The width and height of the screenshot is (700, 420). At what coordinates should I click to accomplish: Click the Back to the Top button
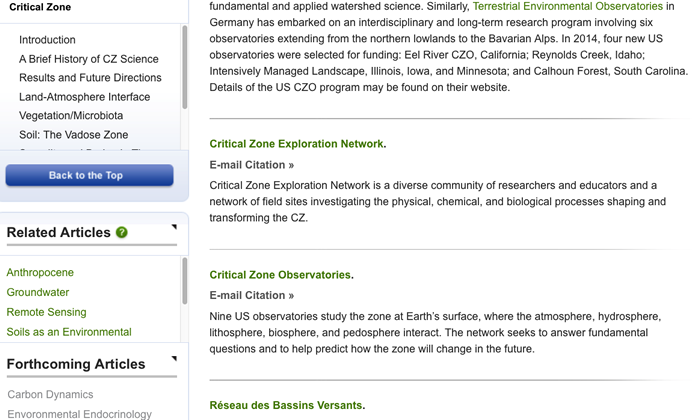(89, 175)
